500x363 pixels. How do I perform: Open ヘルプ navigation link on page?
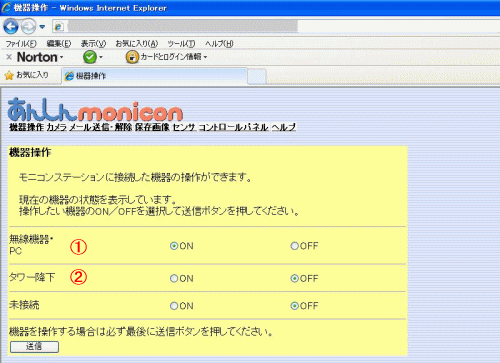click(x=284, y=127)
